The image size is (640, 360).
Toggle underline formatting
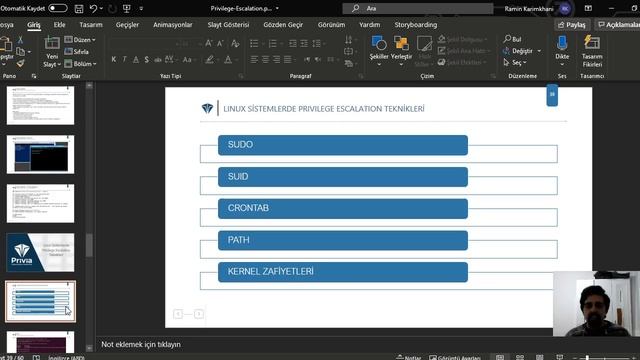[x=136, y=60]
